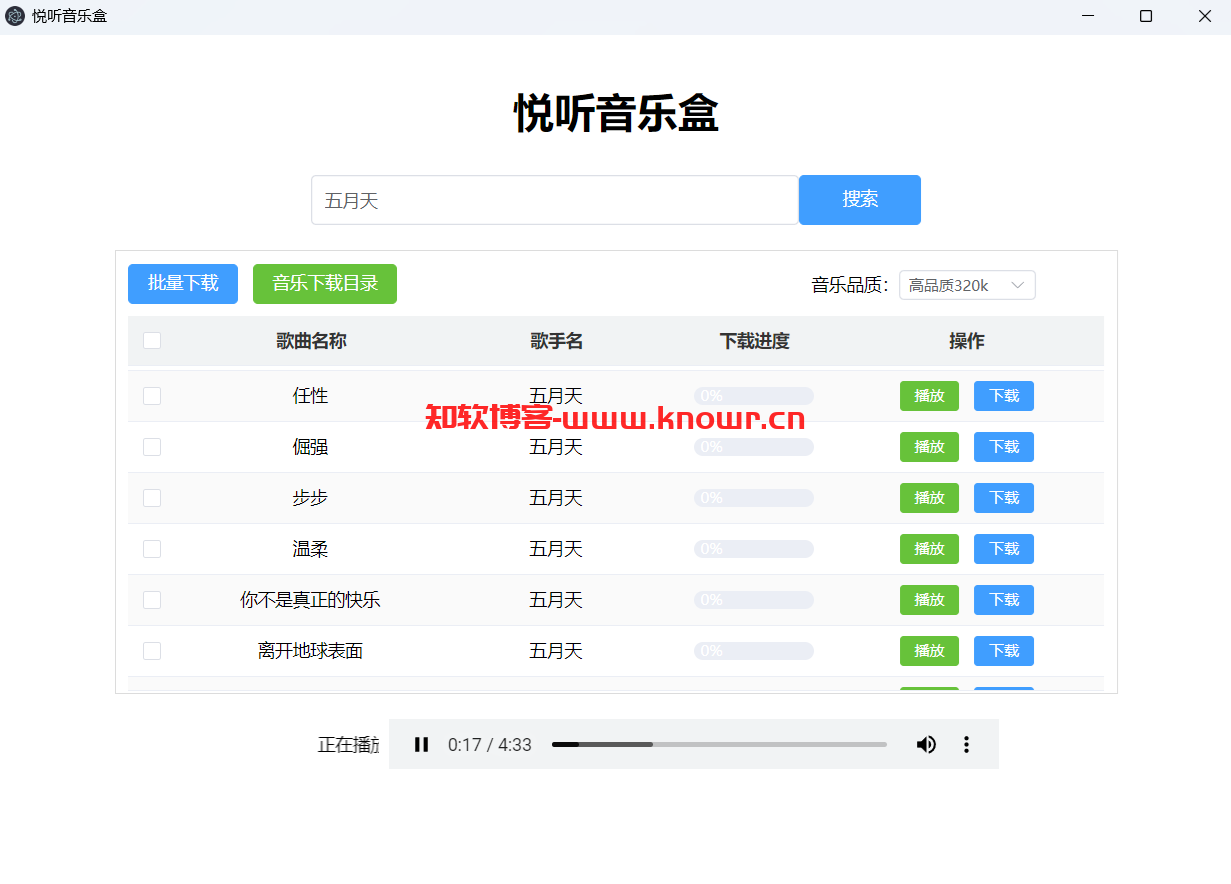This screenshot has width=1231, height=884.
Task: Click the 0:17 / 4:33 time display
Action: (490, 745)
